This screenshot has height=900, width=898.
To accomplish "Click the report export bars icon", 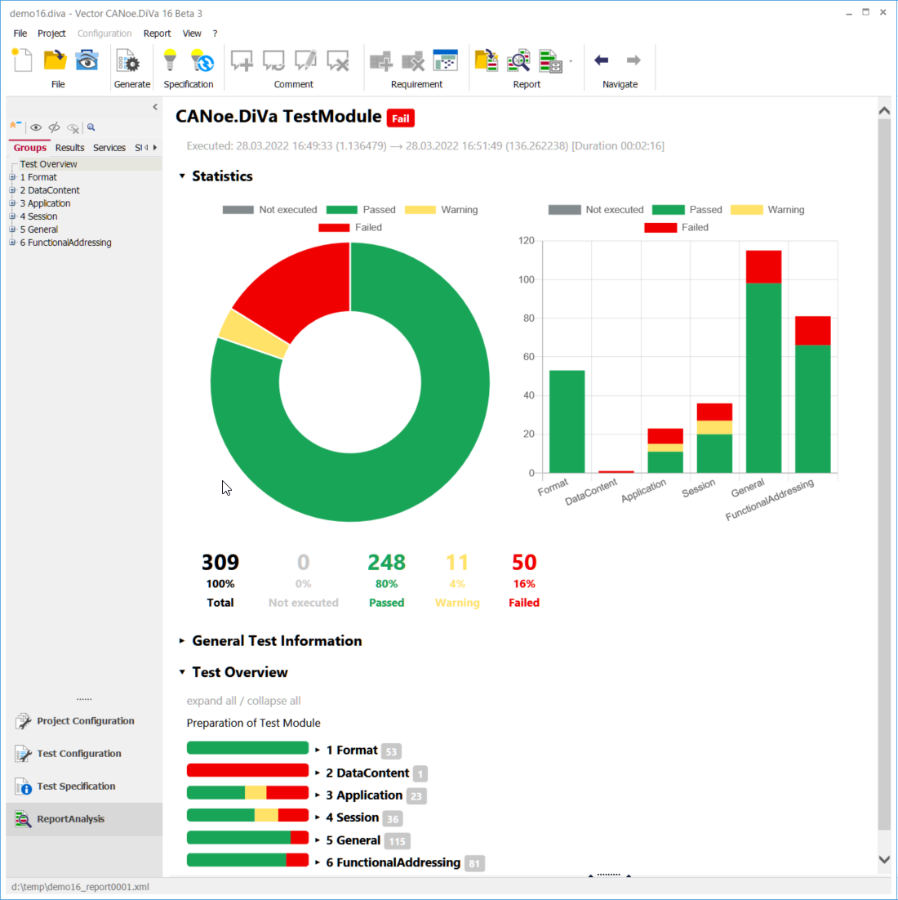I will pos(550,61).
